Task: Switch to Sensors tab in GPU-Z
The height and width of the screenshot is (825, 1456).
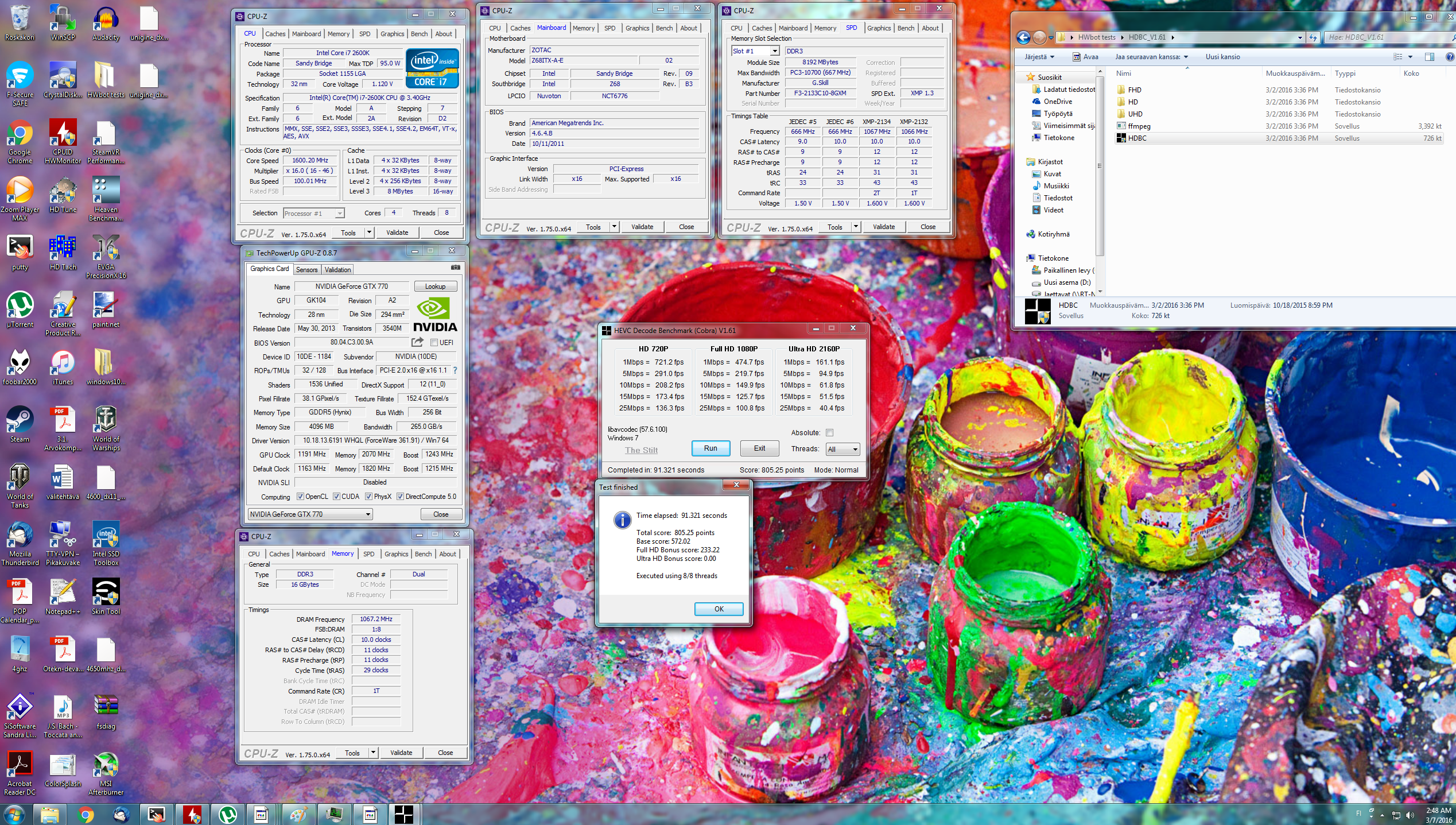Action: tap(306, 270)
